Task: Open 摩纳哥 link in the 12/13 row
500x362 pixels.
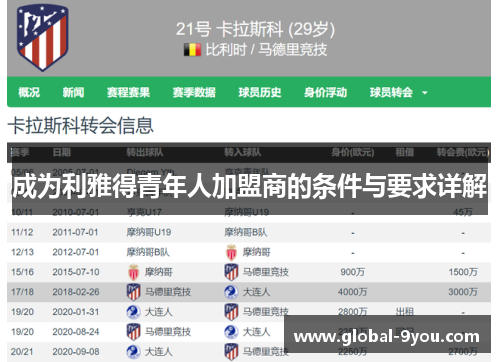Action: tap(256, 252)
